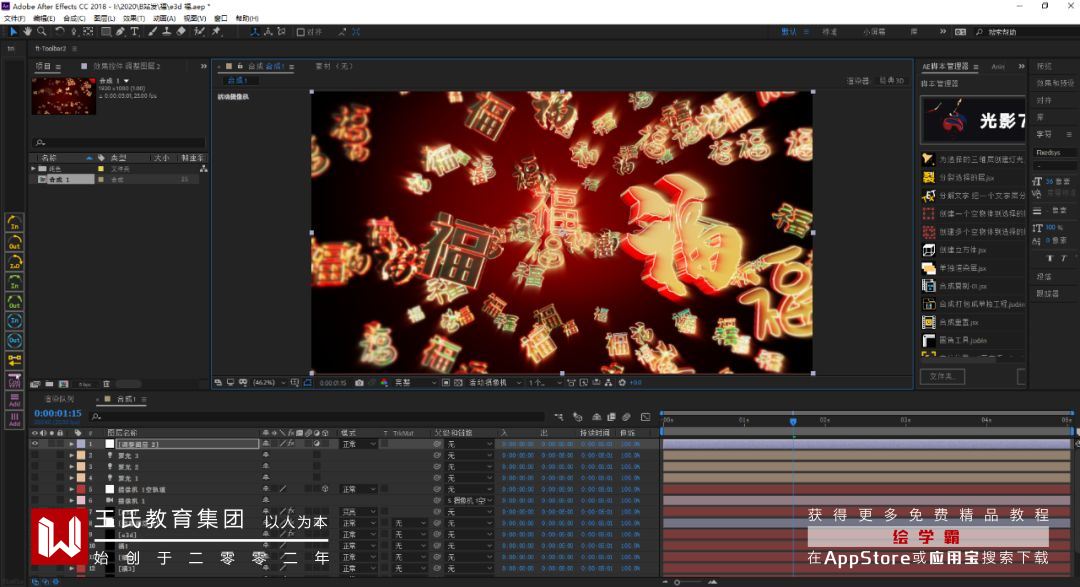Image resolution: width=1080 pixels, height=587 pixels.
Task: Click the 文件夹 button in script manager
Action: [x=942, y=377]
